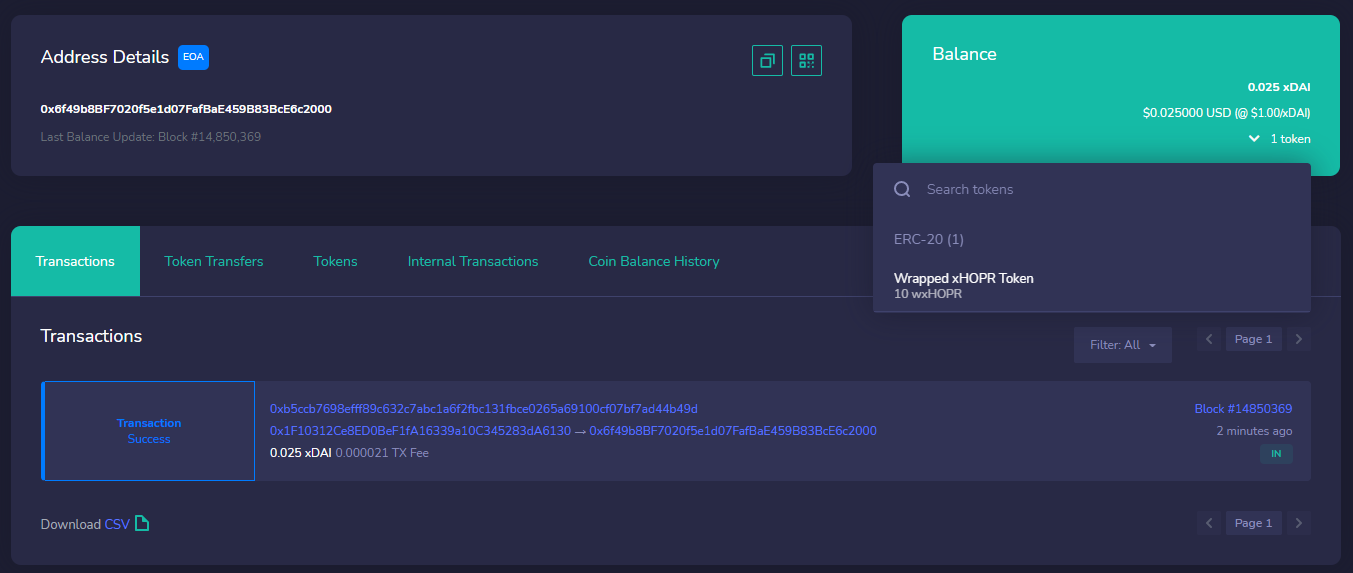Collapse the 1 token dropdown
This screenshot has width=1353, height=573.
tap(1279, 139)
